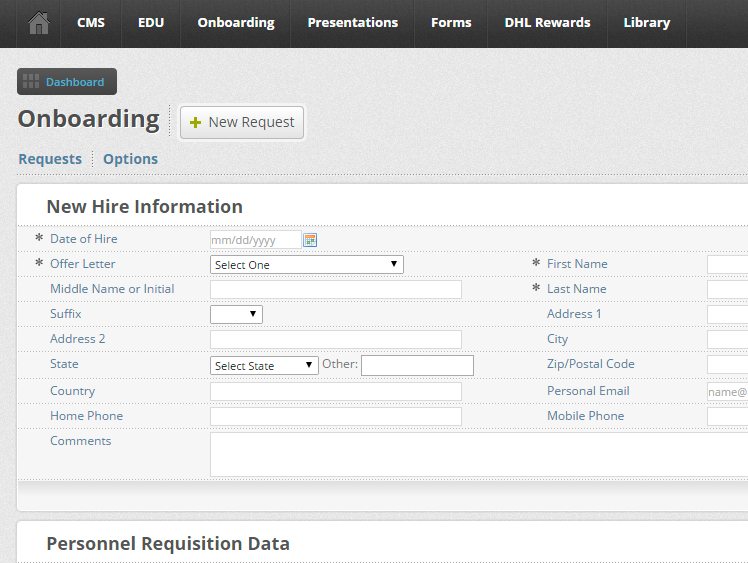Click the State label
The height and width of the screenshot is (563, 748).
64,364
